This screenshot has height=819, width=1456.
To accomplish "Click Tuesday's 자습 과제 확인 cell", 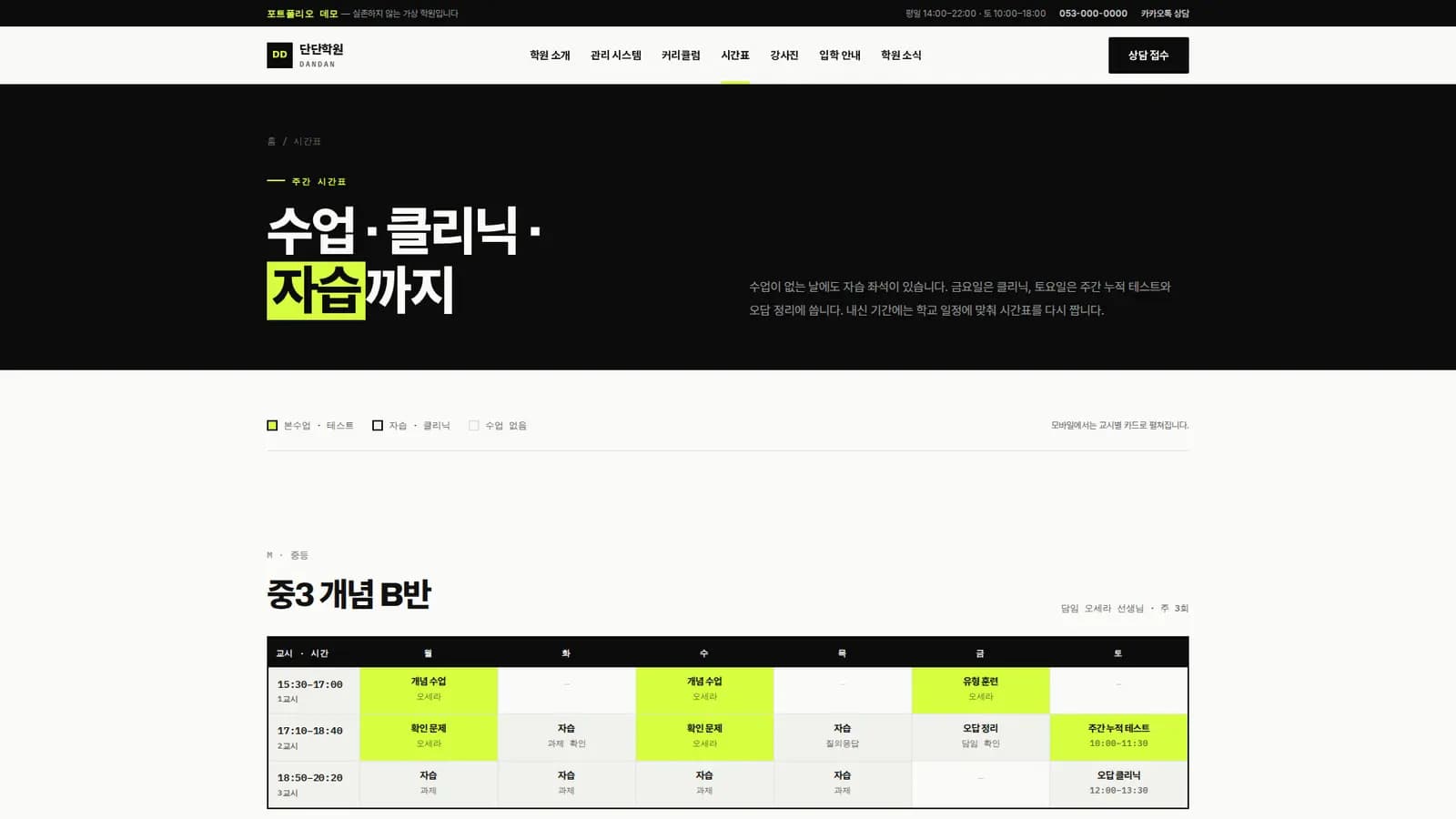I will pyautogui.click(x=566, y=737).
